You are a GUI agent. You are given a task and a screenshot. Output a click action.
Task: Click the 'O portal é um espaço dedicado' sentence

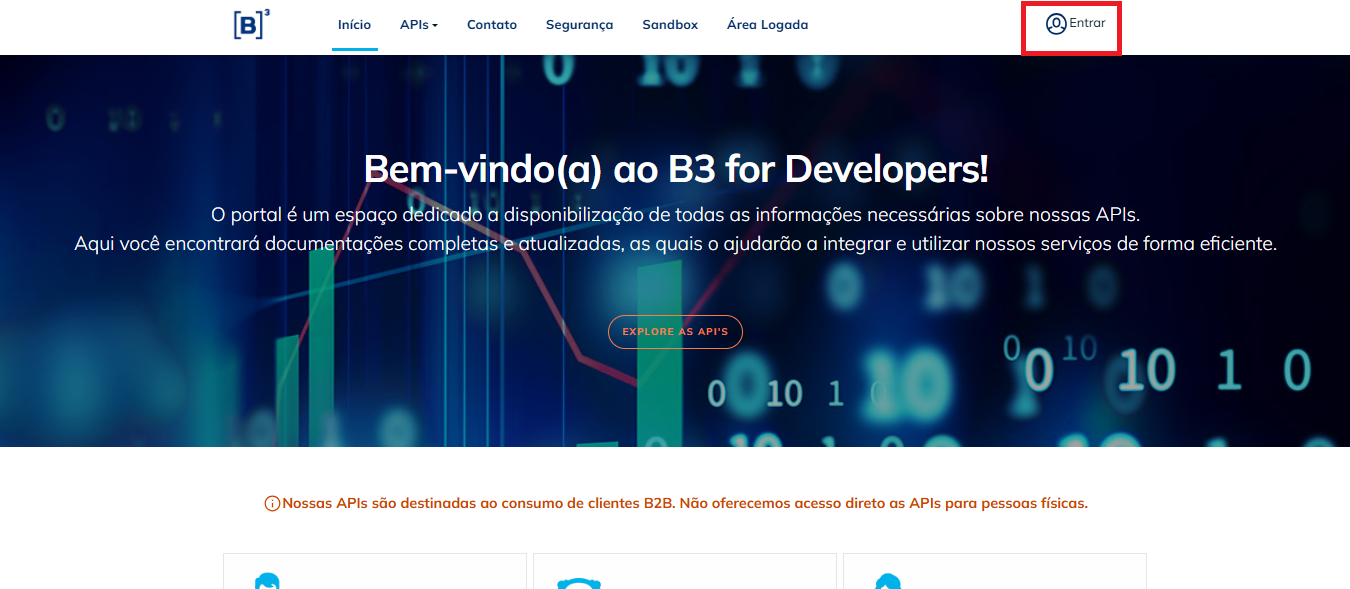click(x=675, y=215)
